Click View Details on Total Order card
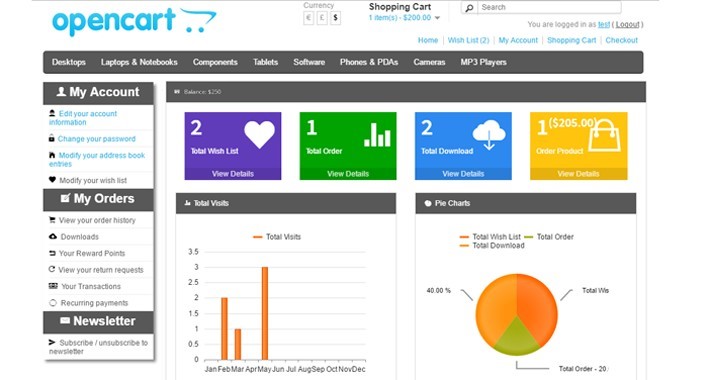The height and width of the screenshot is (380, 710). (x=348, y=173)
